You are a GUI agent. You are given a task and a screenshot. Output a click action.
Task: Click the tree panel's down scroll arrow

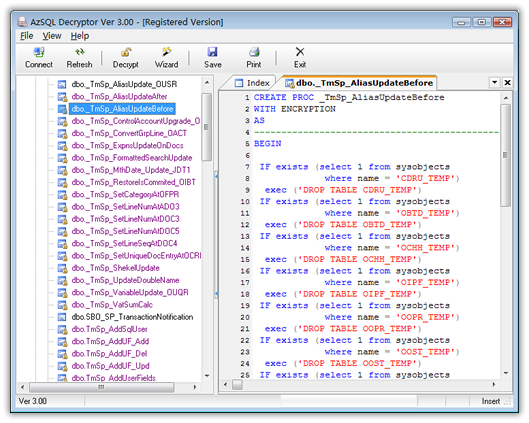coord(207,375)
